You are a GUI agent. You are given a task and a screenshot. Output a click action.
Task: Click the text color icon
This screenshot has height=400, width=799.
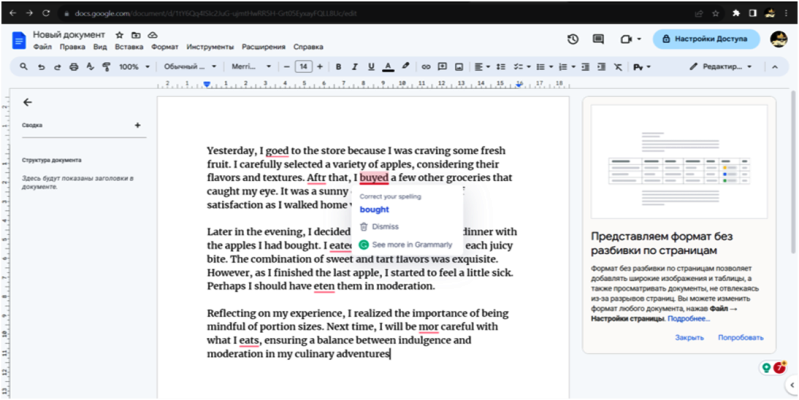tap(388, 67)
